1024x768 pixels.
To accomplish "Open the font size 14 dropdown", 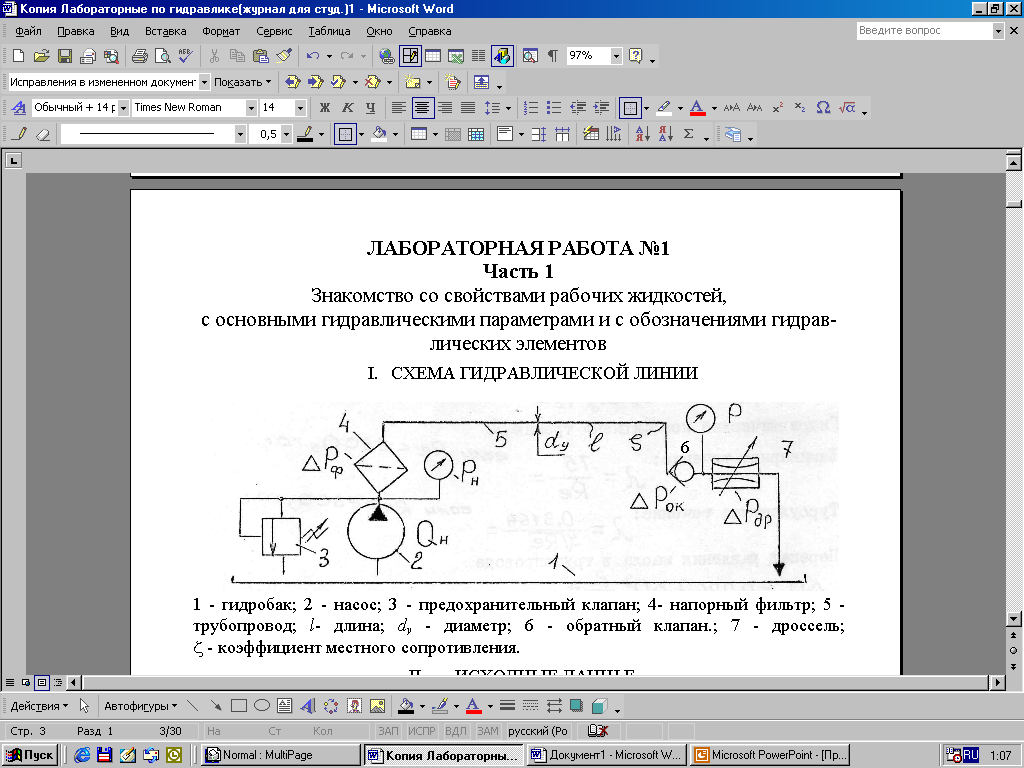I will pyautogui.click(x=300, y=108).
